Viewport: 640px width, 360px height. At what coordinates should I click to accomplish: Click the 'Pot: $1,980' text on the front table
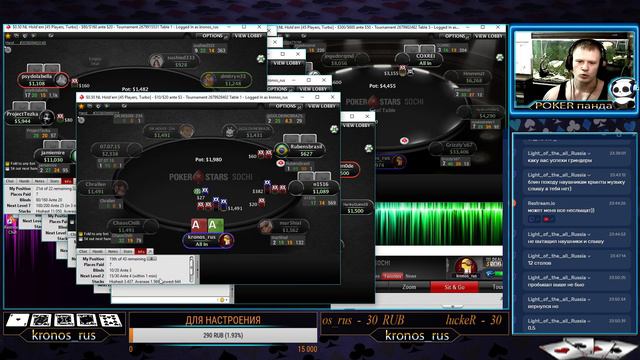click(x=208, y=160)
